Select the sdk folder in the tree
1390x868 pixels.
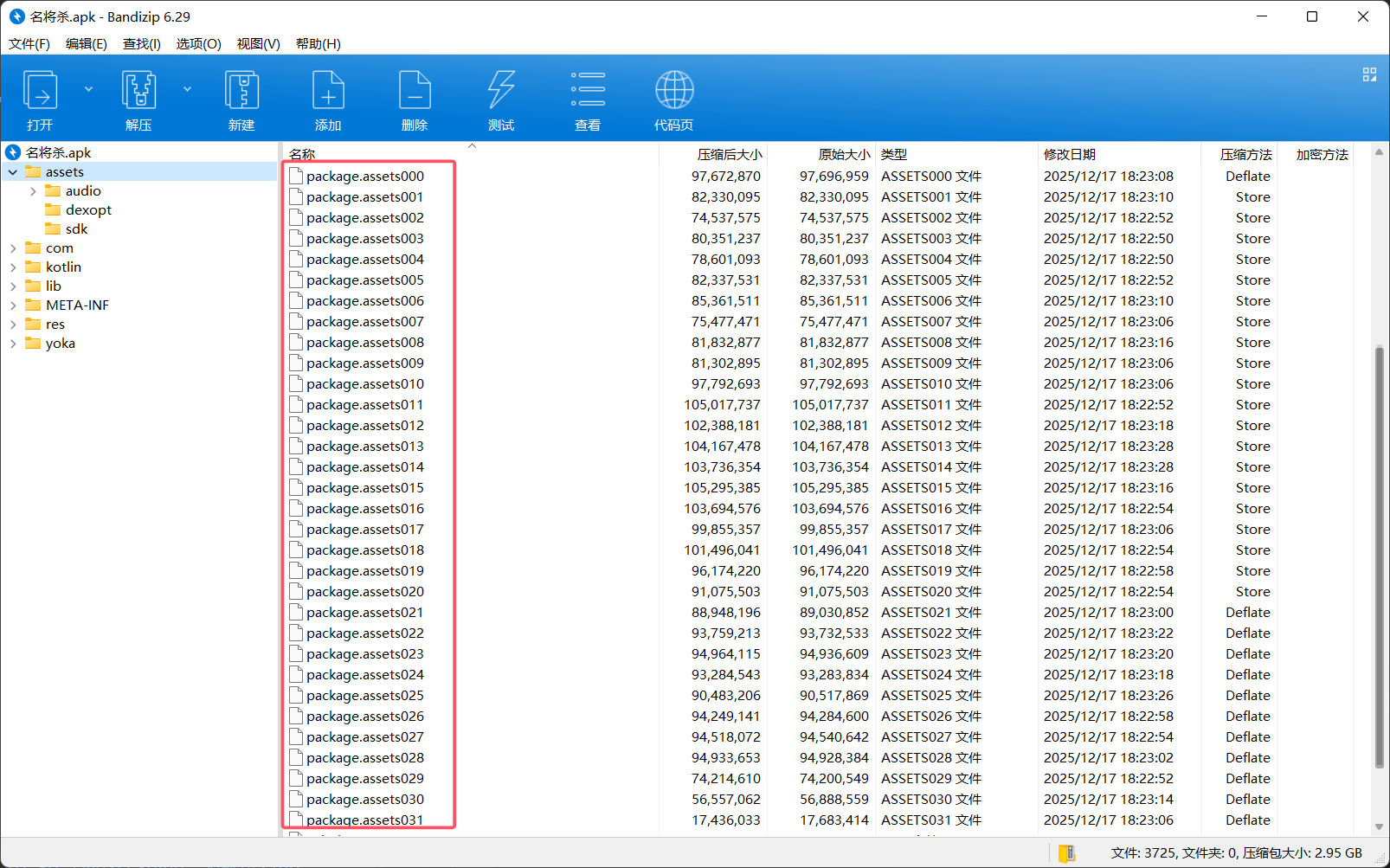[76, 228]
